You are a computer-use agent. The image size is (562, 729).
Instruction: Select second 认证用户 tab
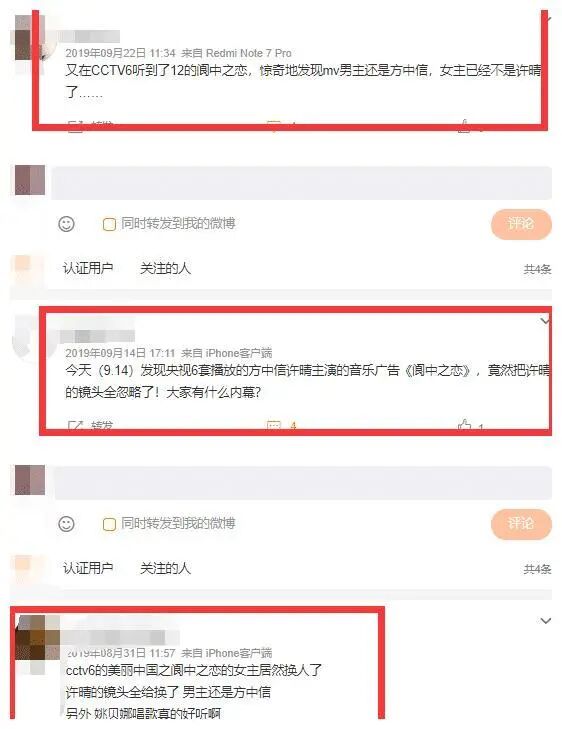point(88,568)
